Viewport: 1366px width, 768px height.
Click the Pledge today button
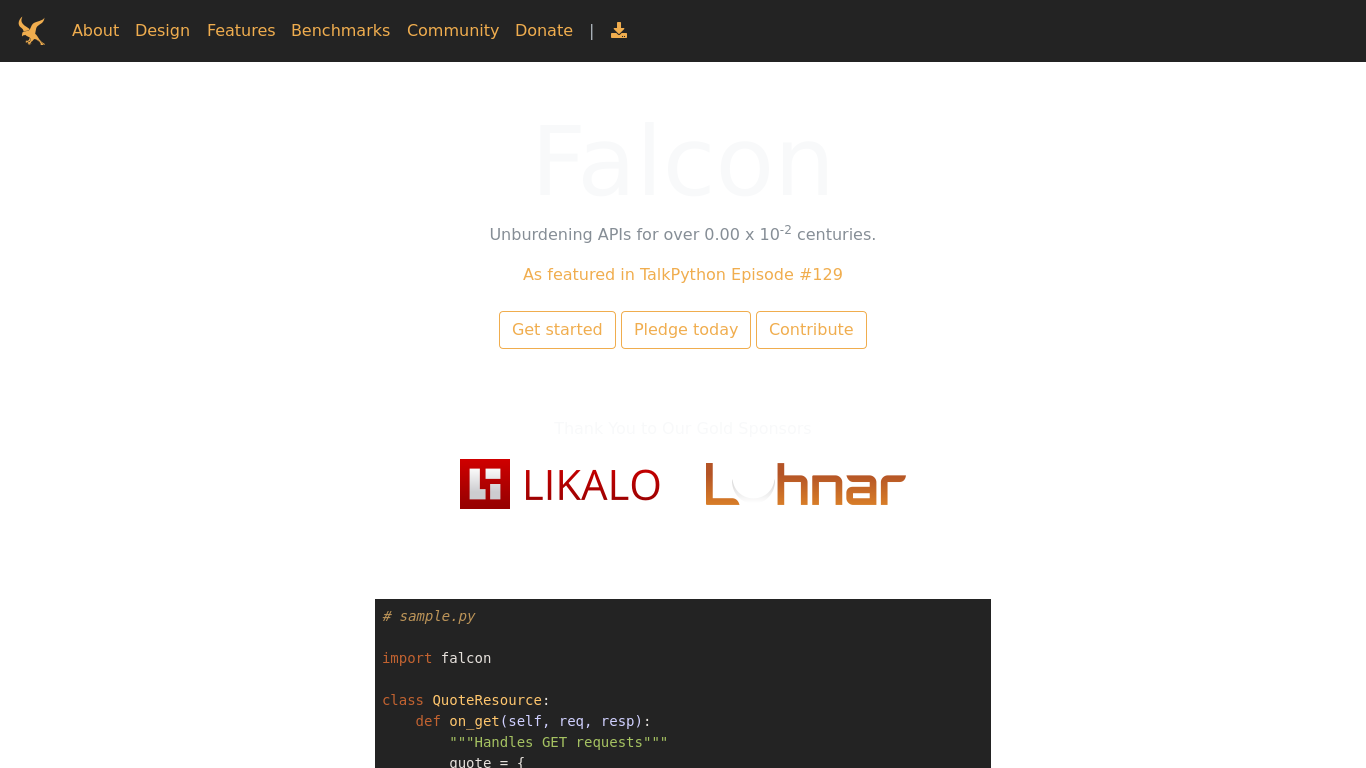tap(686, 329)
